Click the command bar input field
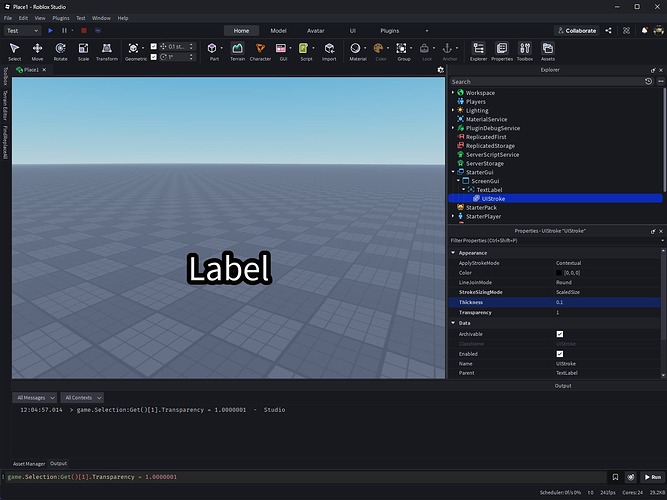 306,477
